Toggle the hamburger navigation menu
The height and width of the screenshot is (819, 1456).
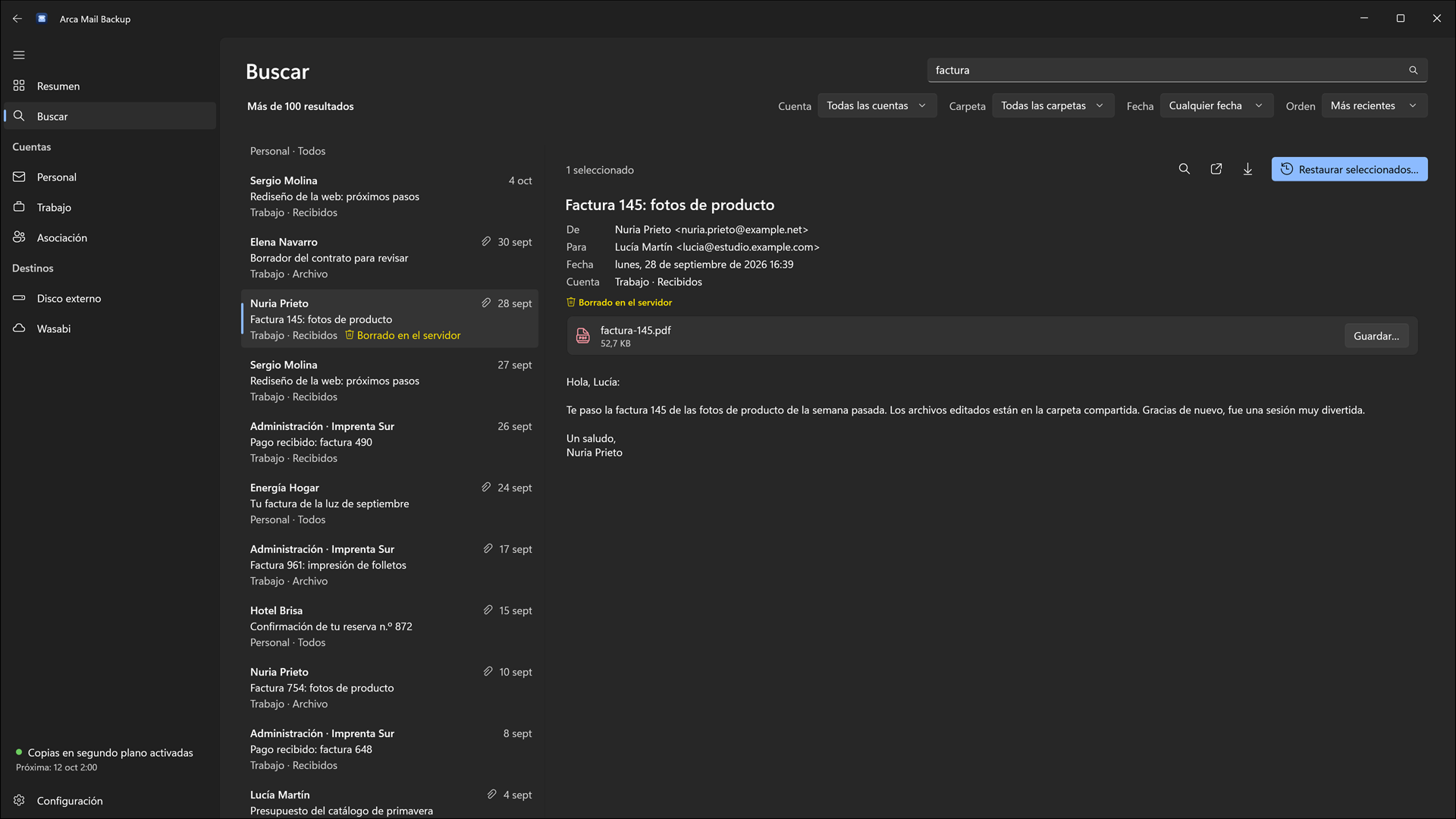pos(19,55)
